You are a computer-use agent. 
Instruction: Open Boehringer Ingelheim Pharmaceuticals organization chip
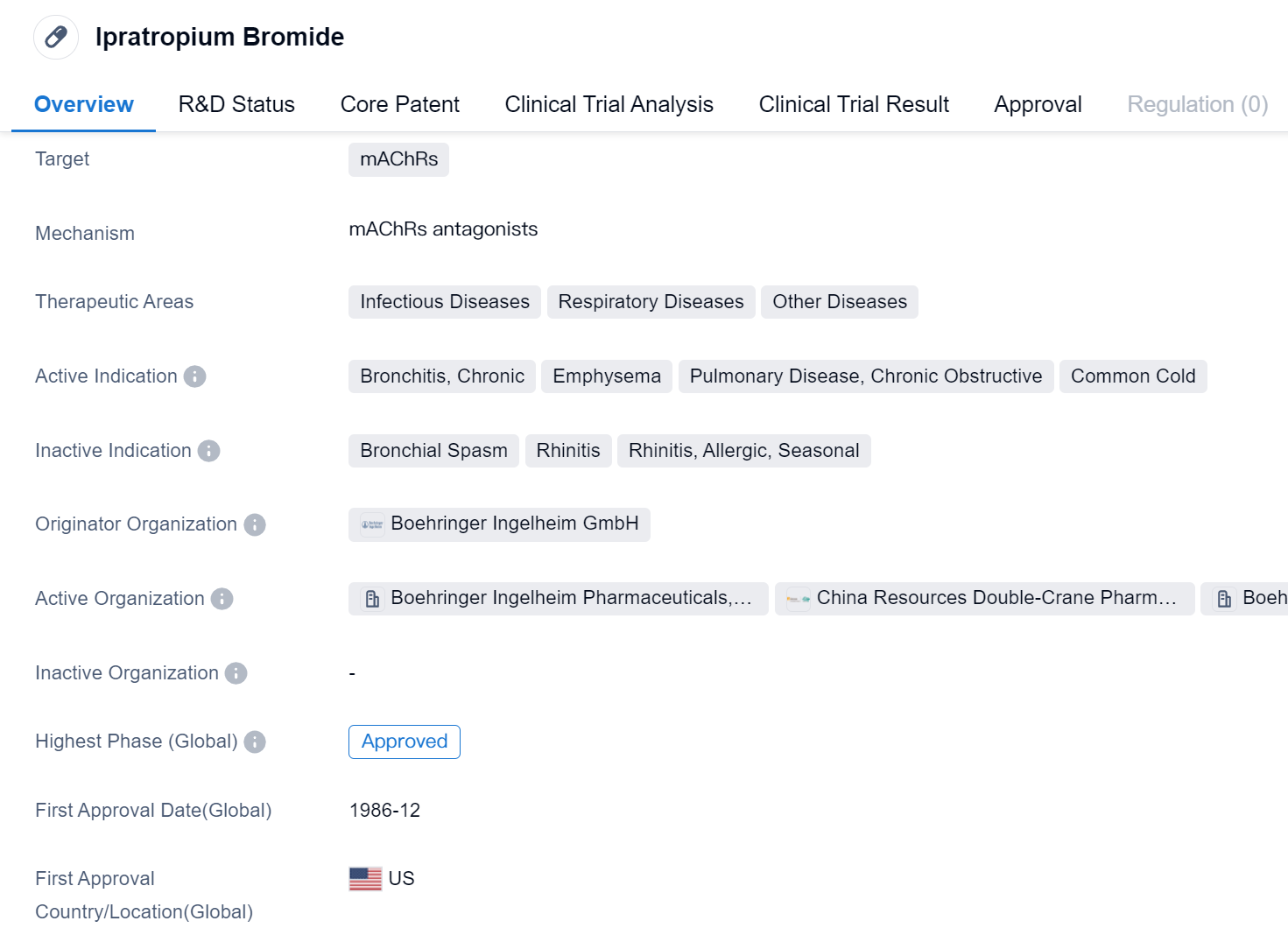(x=559, y=599)
